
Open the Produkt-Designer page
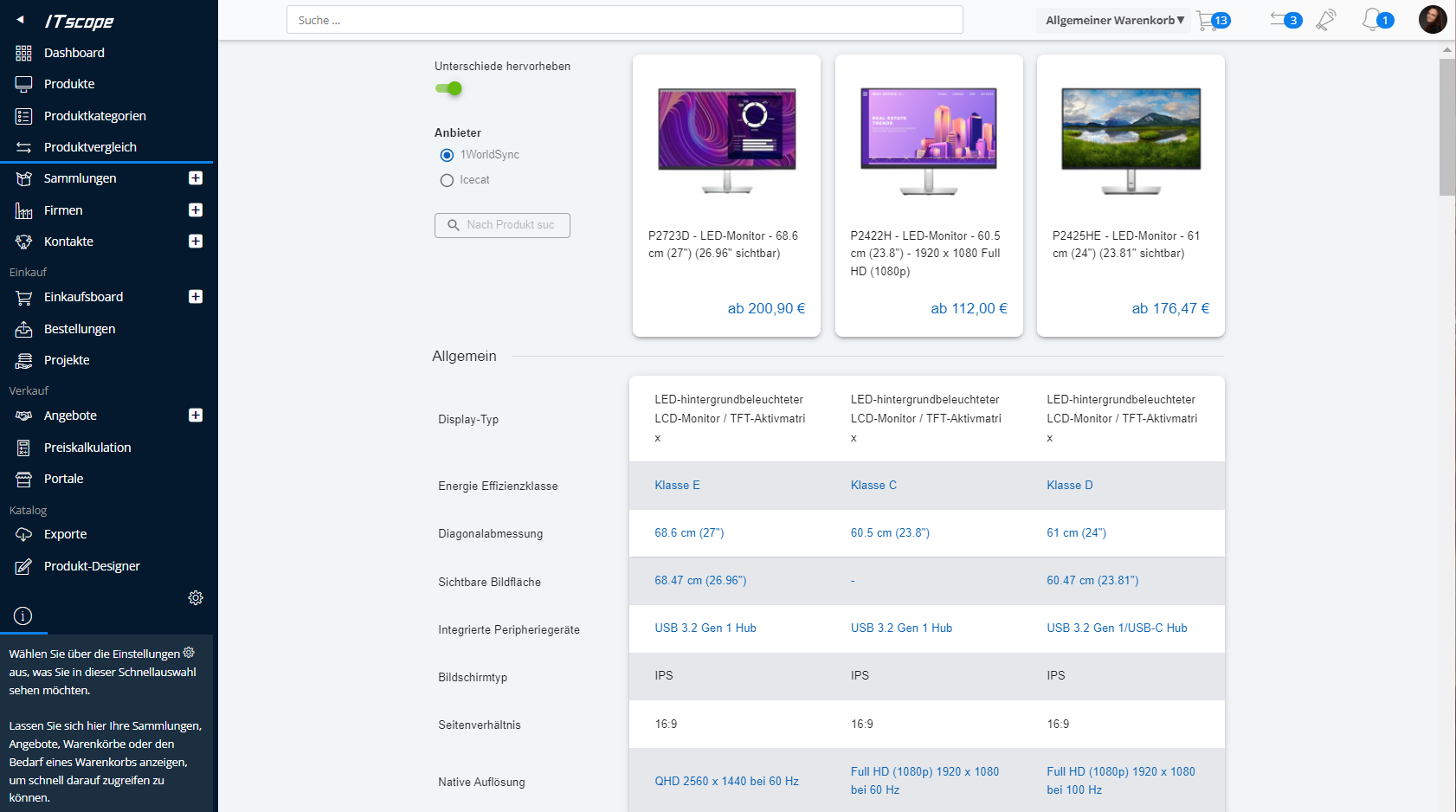point(92,566)
